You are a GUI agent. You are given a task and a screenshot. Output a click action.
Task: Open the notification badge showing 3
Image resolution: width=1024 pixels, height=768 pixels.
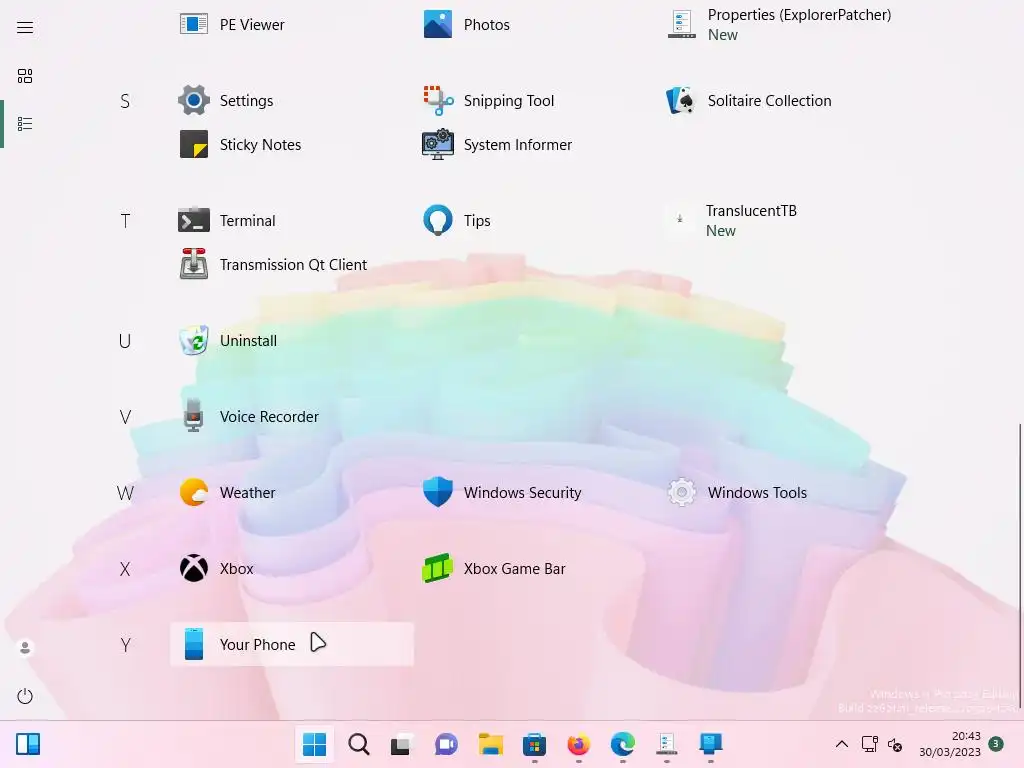click(996, 744)
